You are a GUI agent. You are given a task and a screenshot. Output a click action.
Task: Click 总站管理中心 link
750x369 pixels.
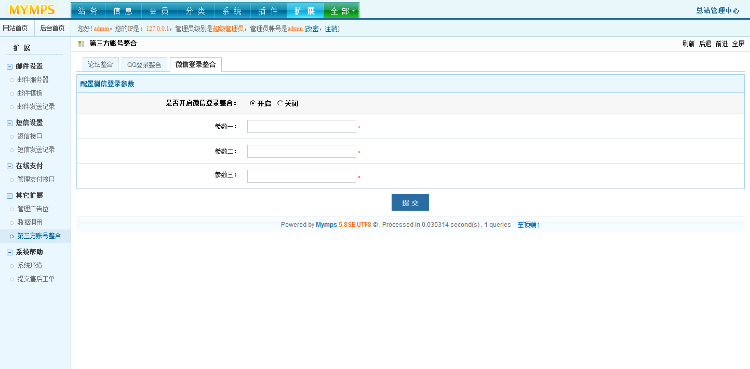(717, 11)
